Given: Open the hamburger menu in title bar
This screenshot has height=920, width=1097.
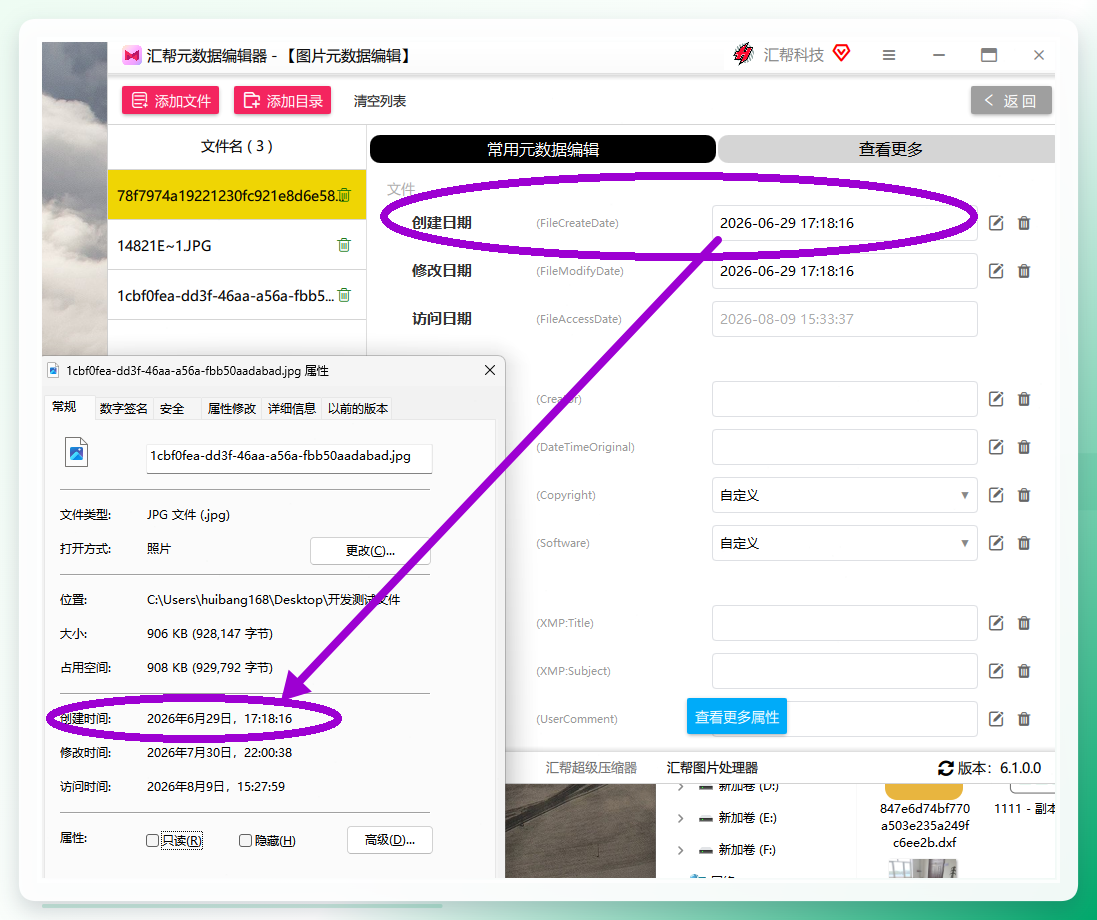Looking at the screenshot, I should click(889, 55).
